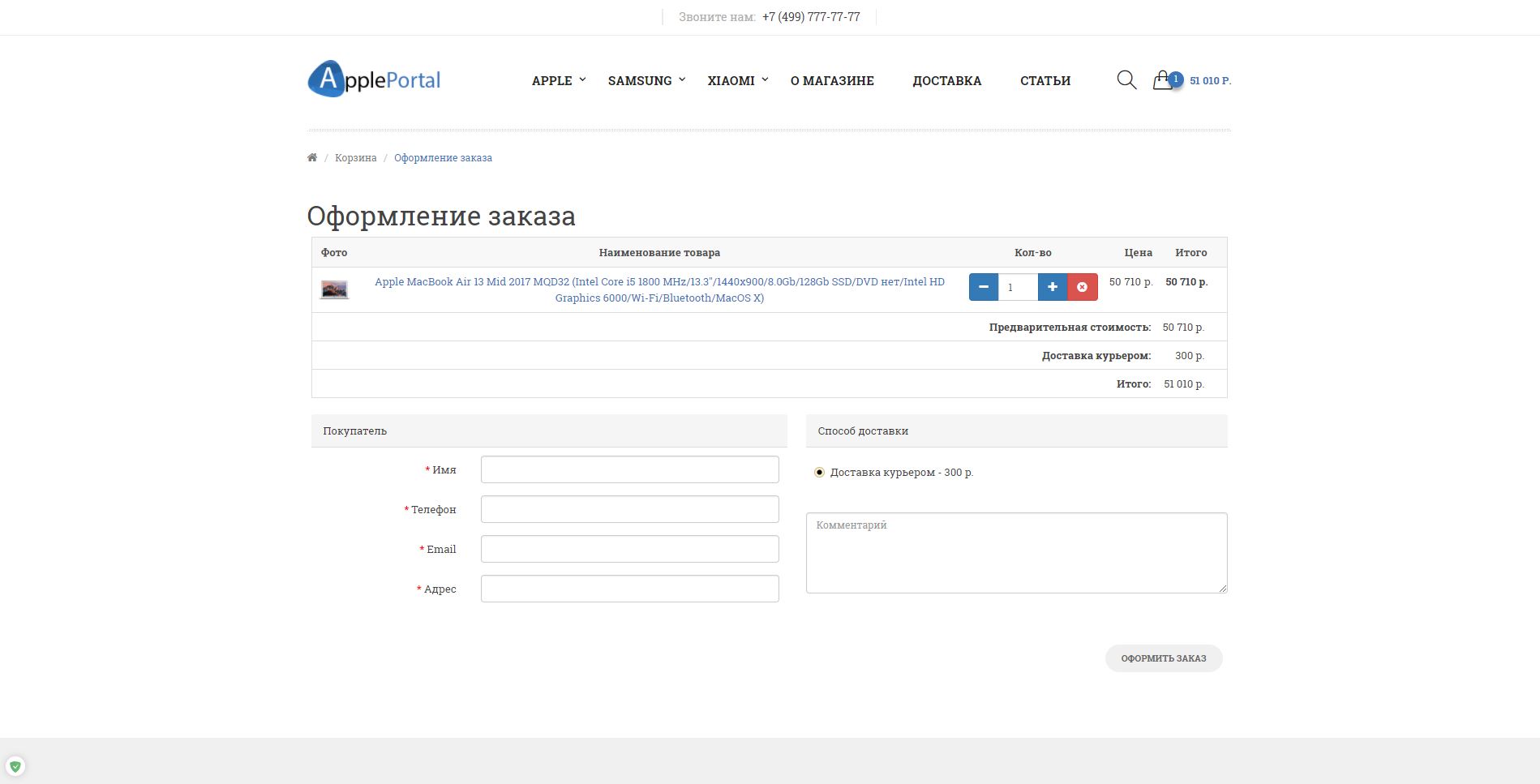The image size is (1540, 784).
Task: Click the Цена column header
Action: [x=1139, y=252]
